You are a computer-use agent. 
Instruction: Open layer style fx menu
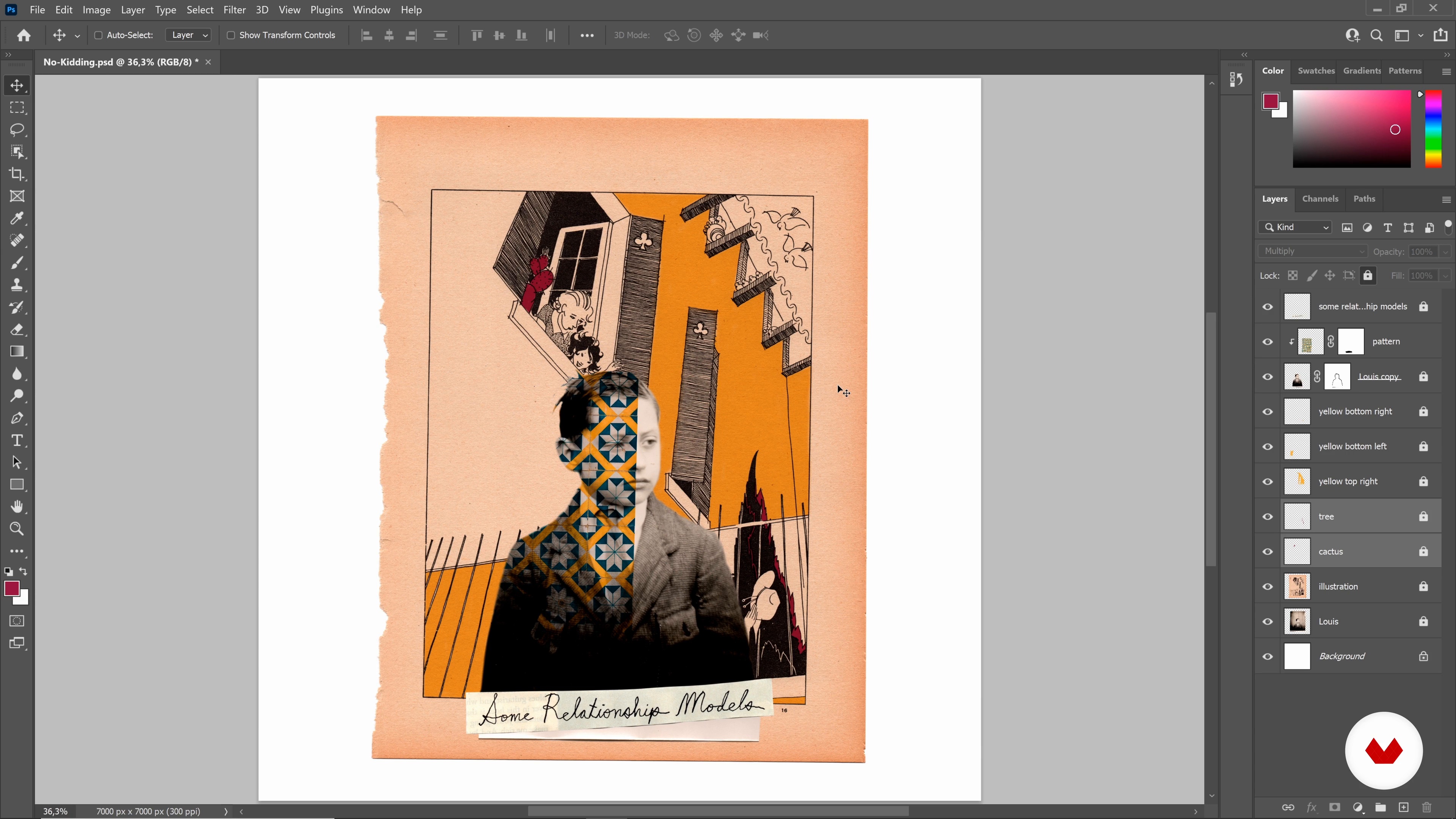pyautogui.click(x=1311, y=807)
